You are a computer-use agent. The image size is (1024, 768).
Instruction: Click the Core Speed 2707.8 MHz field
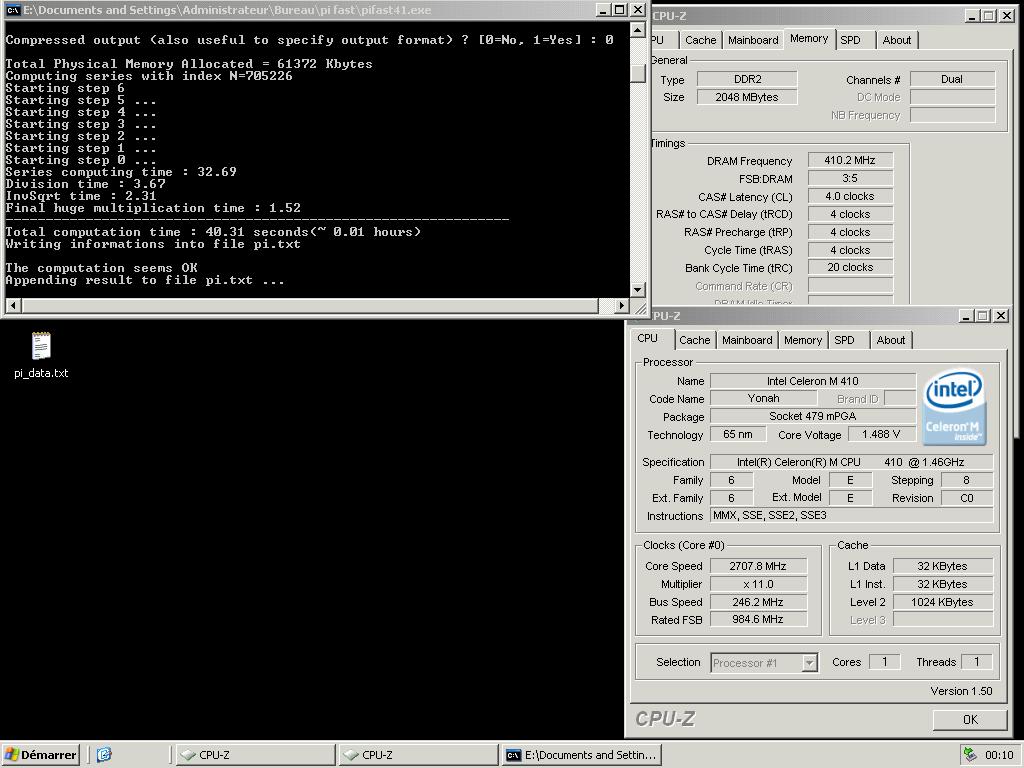click(758, 566)
